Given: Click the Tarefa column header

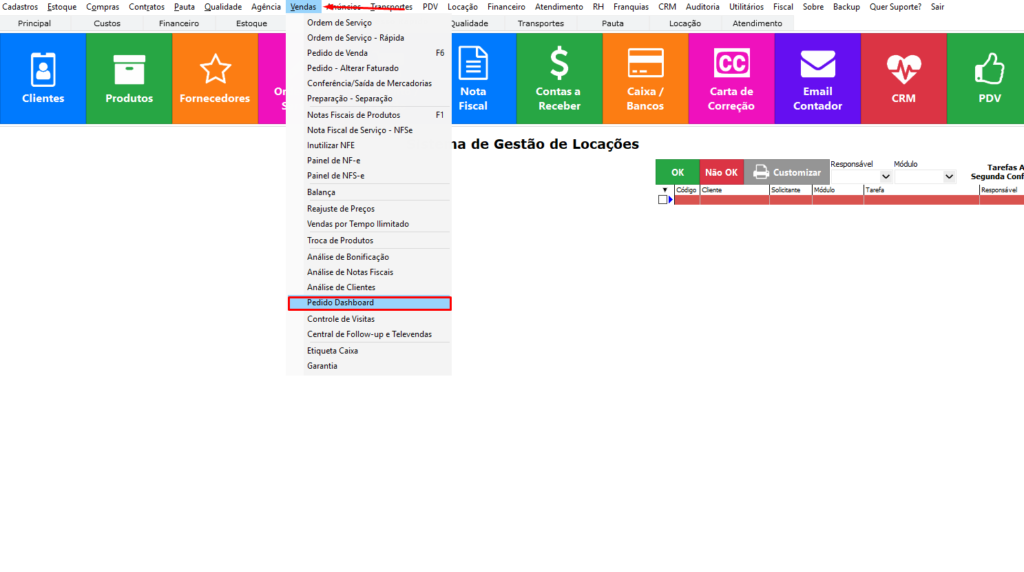Looking at the screenshot, I should [920, 189].
